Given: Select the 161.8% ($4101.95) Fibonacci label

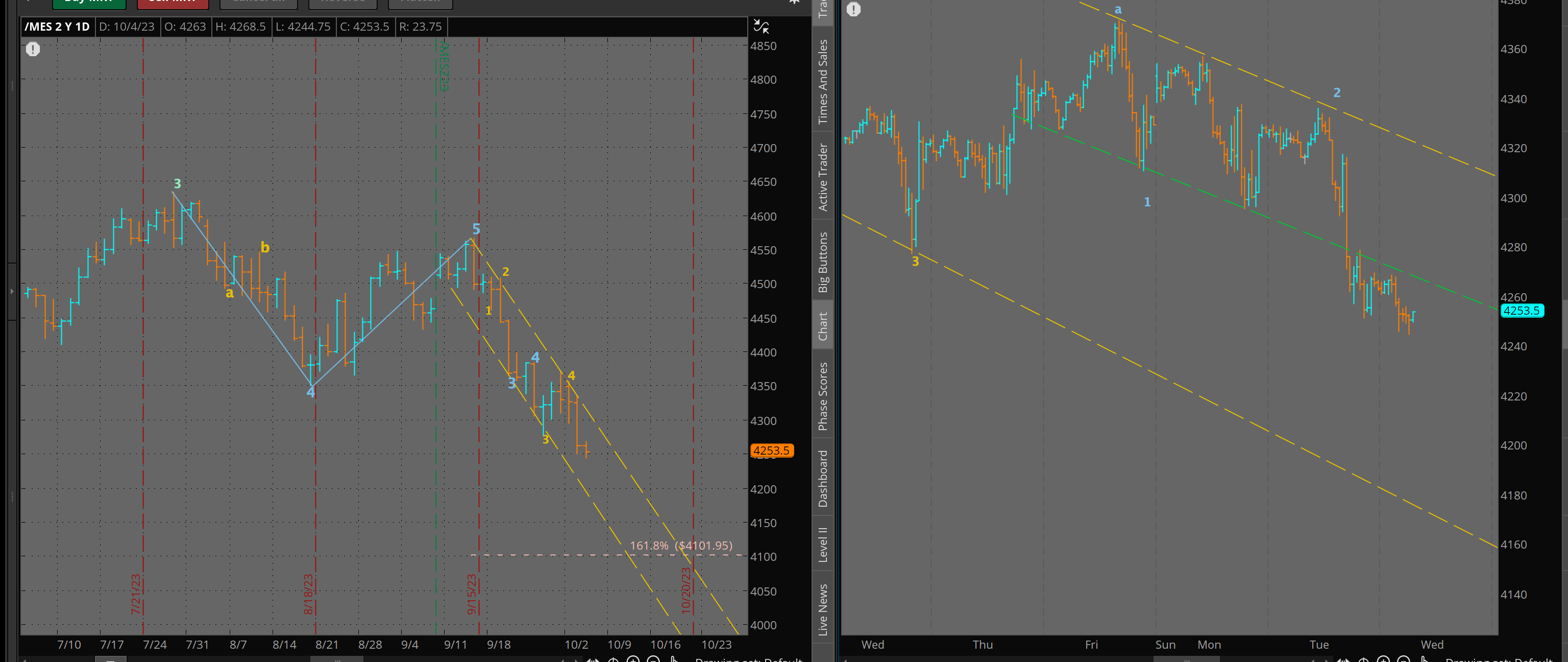Looking at the screenshot, I should pos(681,546).
